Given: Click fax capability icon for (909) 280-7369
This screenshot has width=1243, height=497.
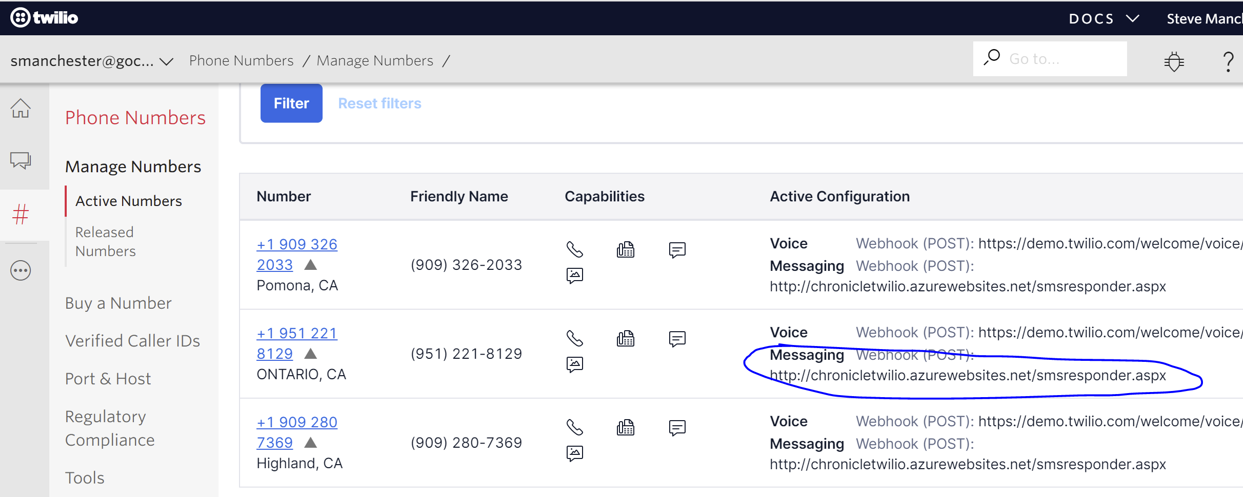Looking at the screenshot, I should [x=626, y=427].
